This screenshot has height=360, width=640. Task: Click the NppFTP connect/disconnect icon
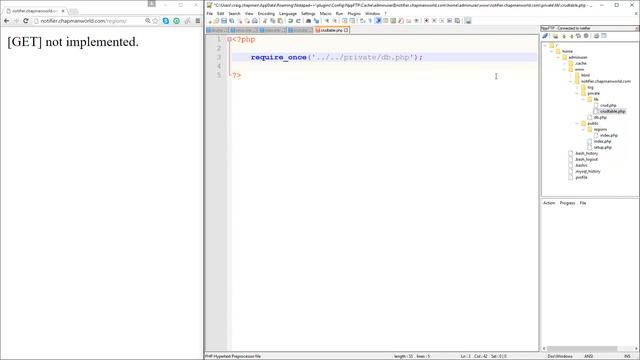(545, 36)
